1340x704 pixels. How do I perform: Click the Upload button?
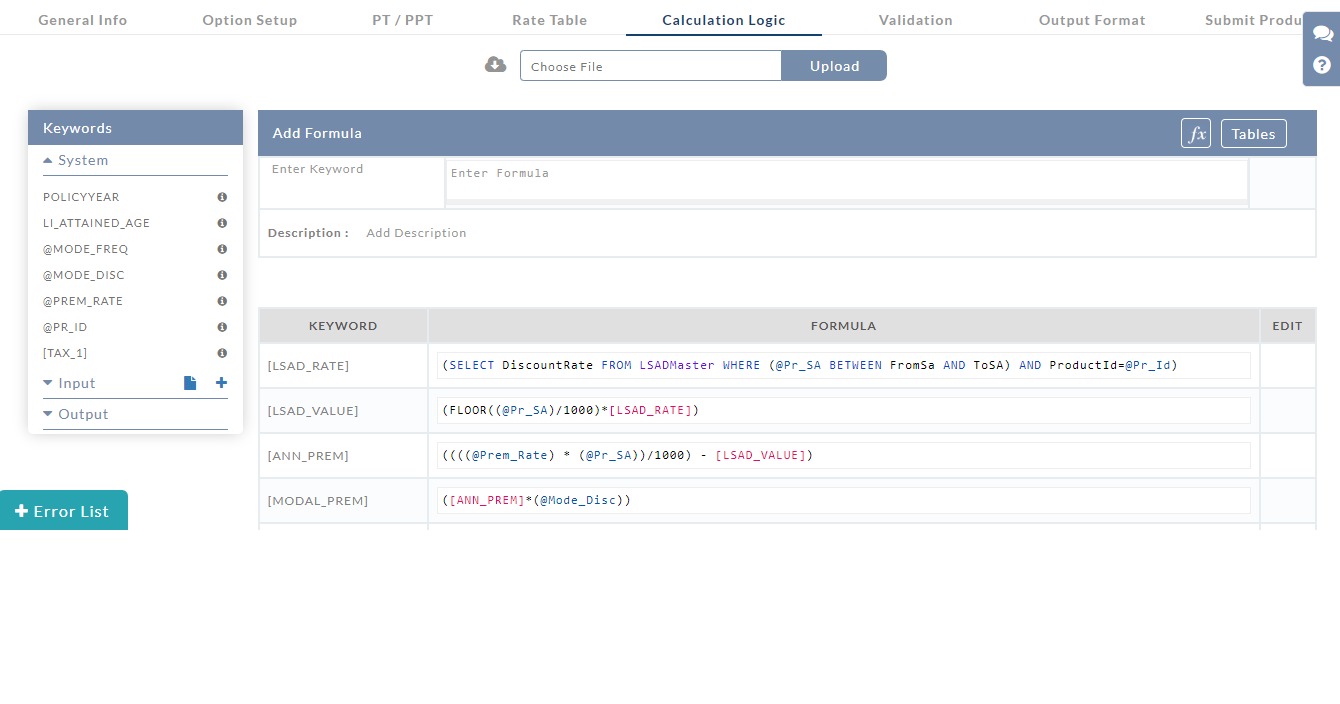(x=834, y=66)
